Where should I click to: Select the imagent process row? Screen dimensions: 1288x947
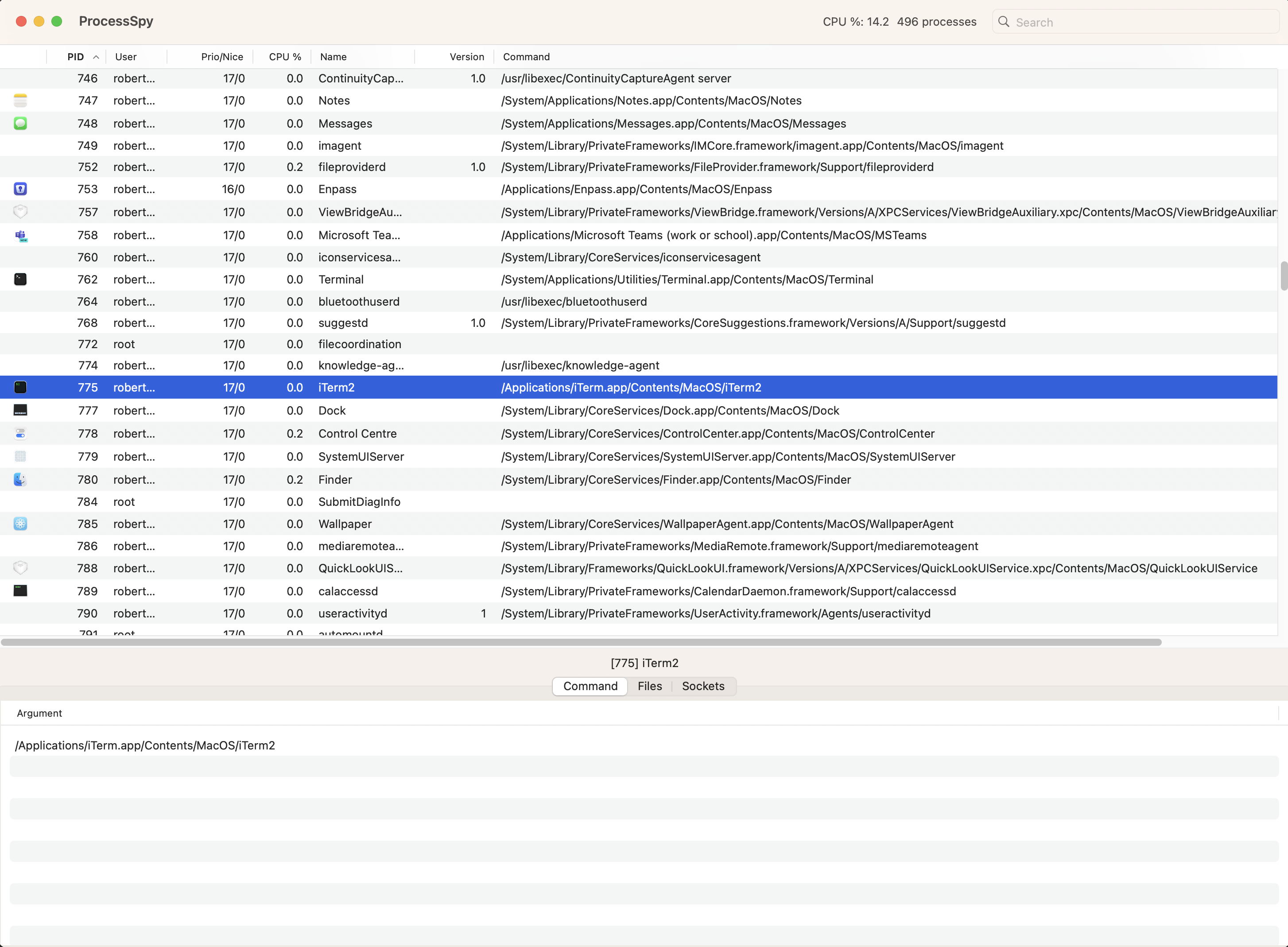click(x=639, y=146)
